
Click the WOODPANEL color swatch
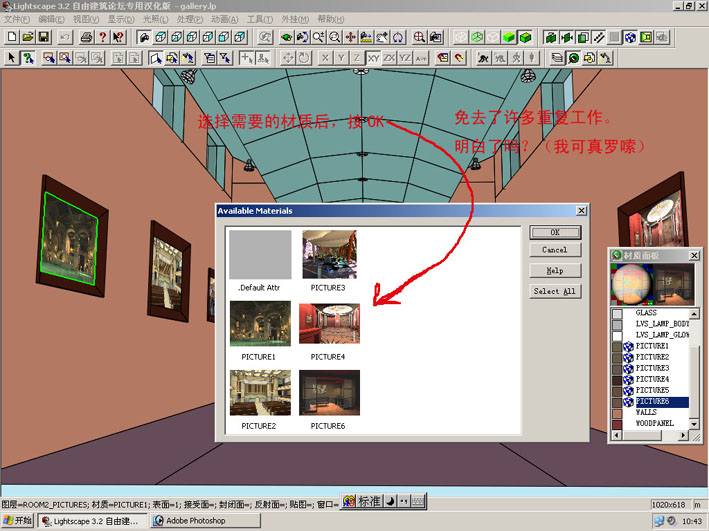click(617, 424)
